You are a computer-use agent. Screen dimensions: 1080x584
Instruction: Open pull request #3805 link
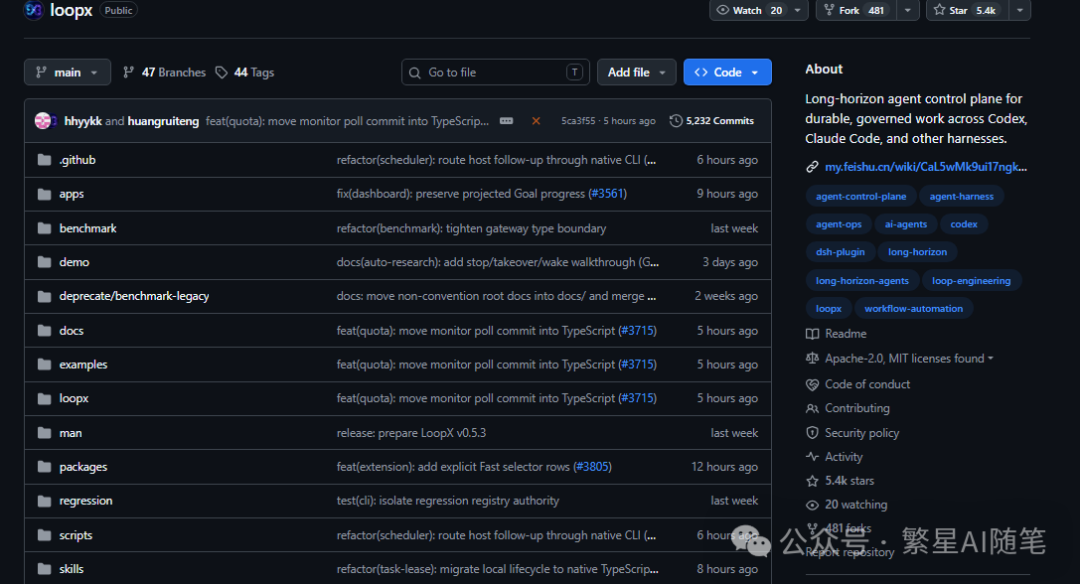(592, 467)
